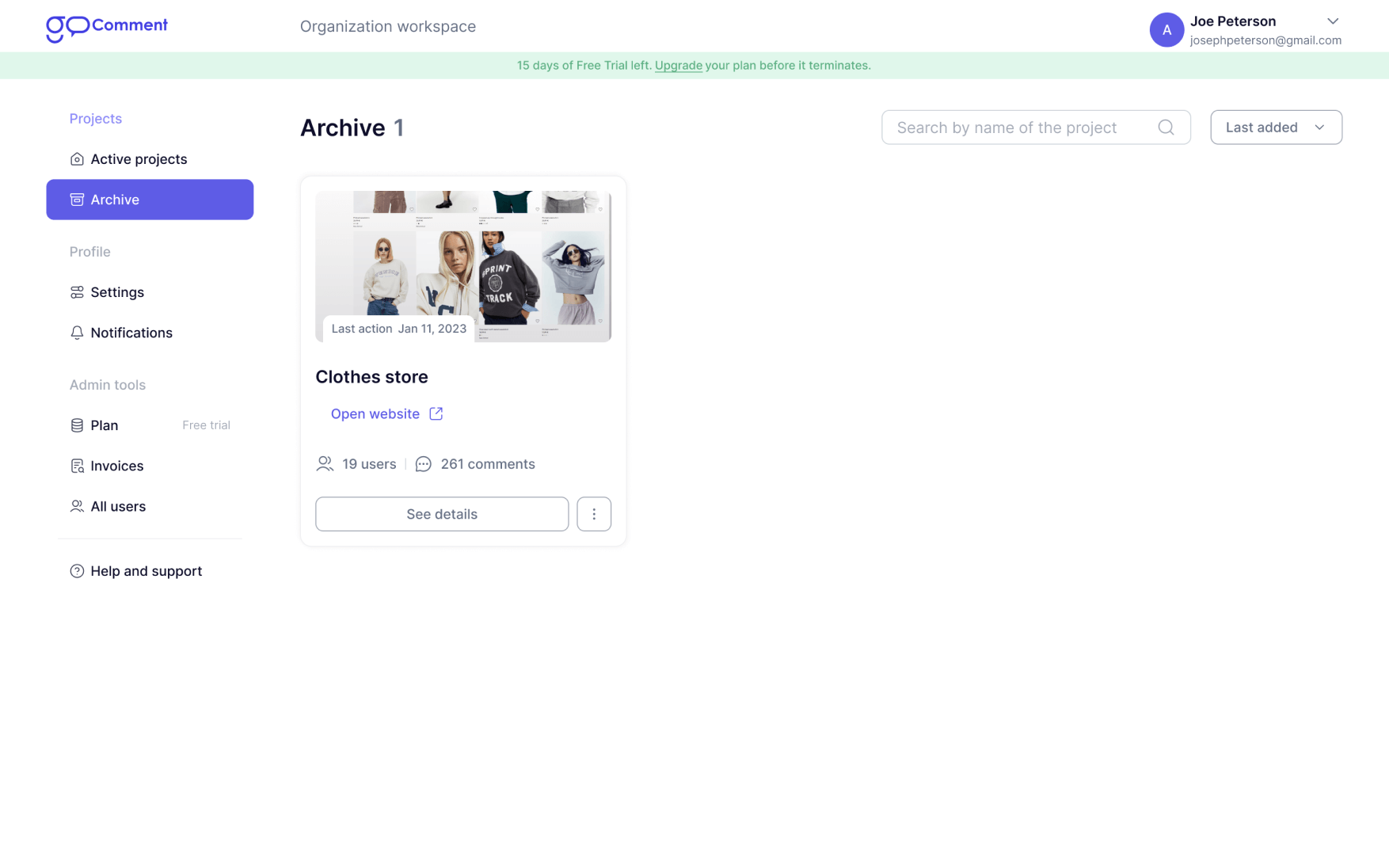Expand the Joe Peterson account dropdown
Screen dimensions: 1389x868
[x=1333, y=21]
